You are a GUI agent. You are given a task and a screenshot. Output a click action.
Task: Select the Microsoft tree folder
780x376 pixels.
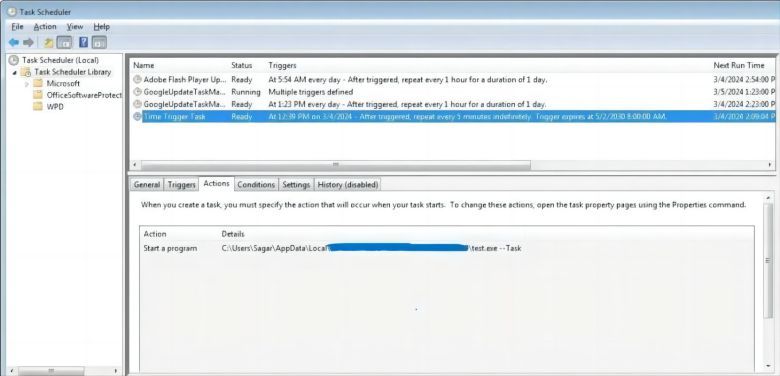pyautogui.click(x=63, y=84)
